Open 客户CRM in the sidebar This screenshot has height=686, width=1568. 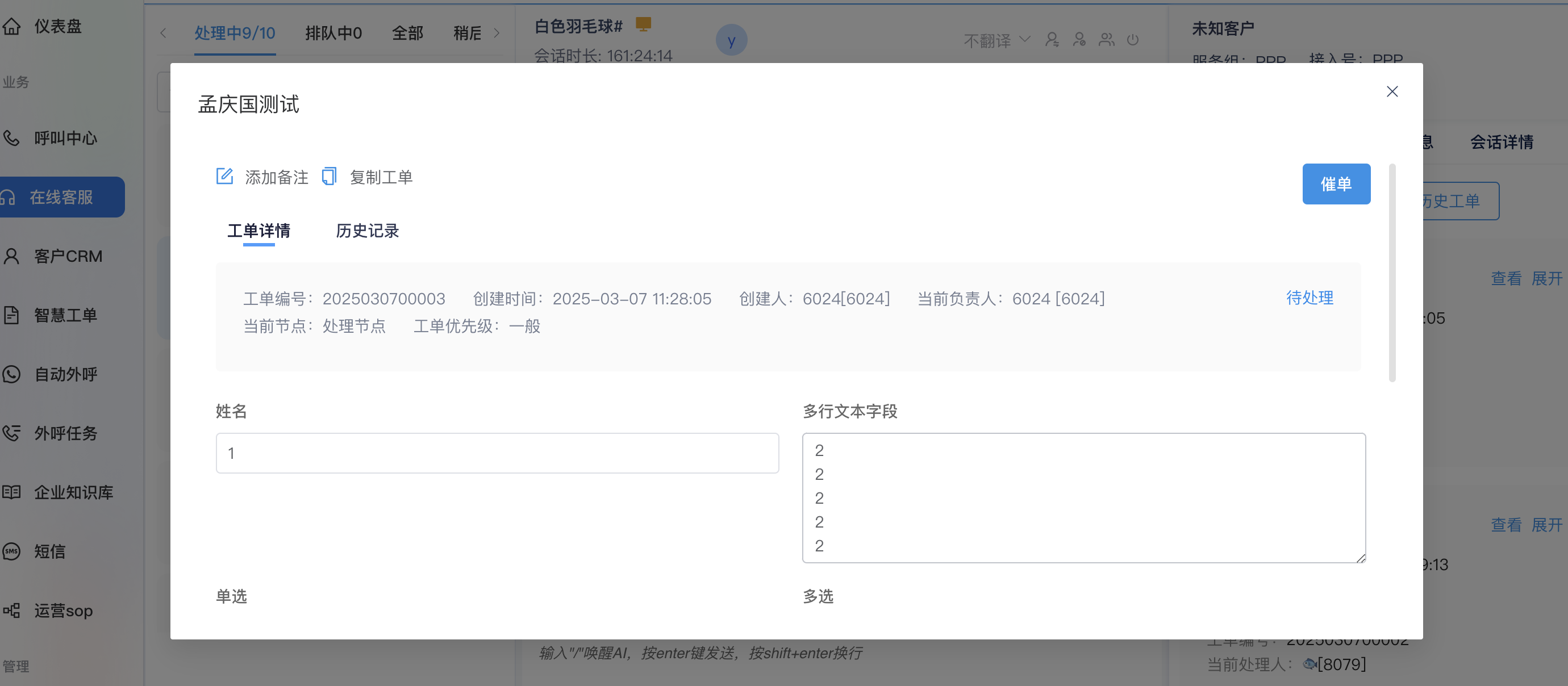[68, 256]
